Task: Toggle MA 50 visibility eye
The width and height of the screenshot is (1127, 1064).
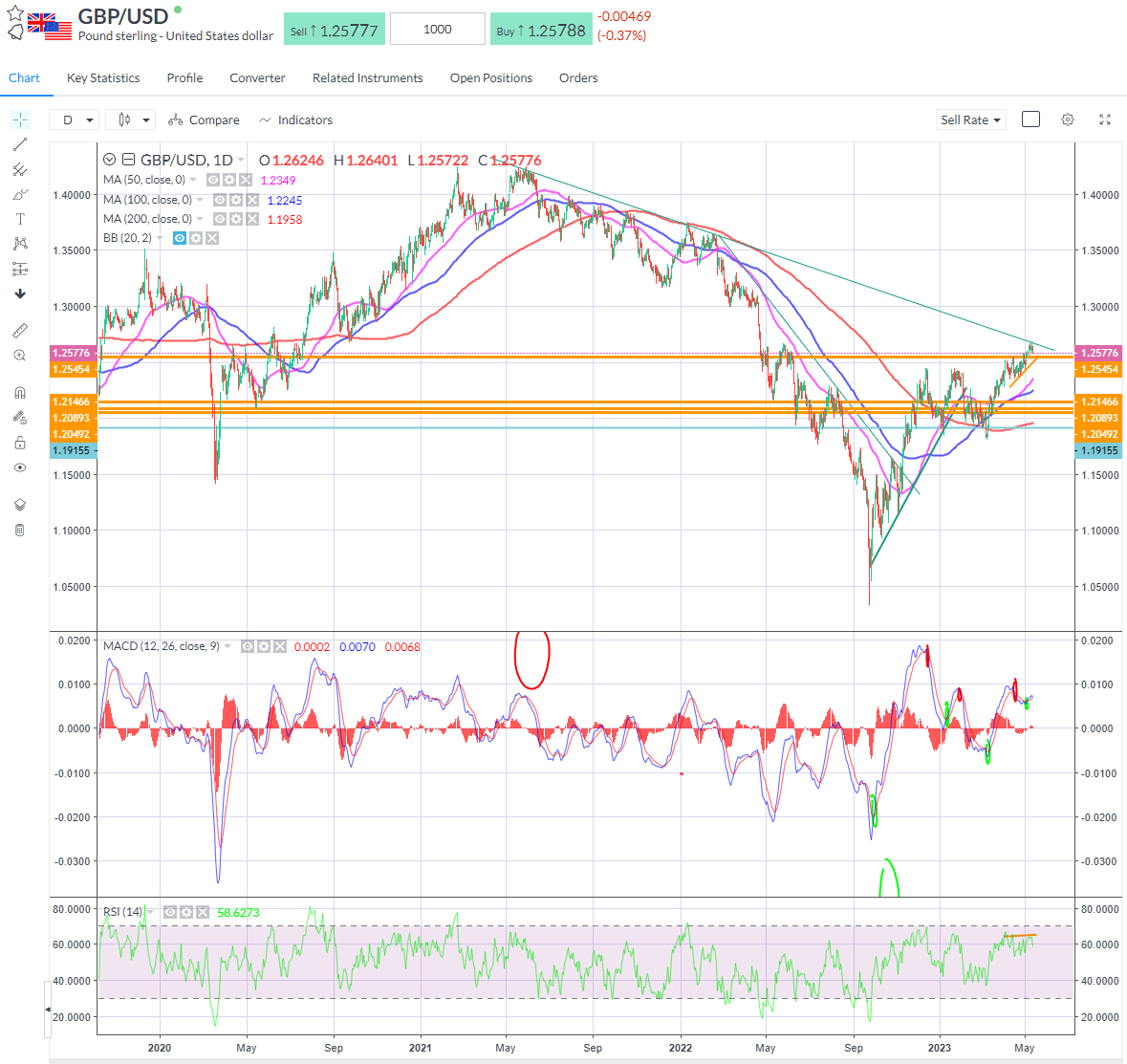Action: [x=213, y=180]
